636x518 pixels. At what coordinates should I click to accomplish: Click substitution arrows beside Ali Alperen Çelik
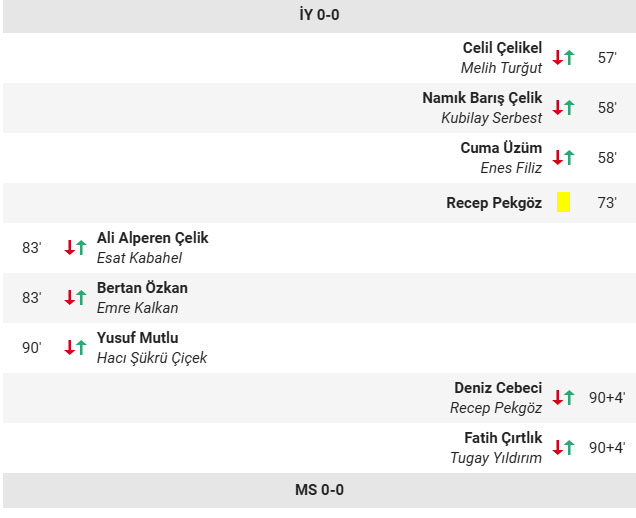coord(76,248)
